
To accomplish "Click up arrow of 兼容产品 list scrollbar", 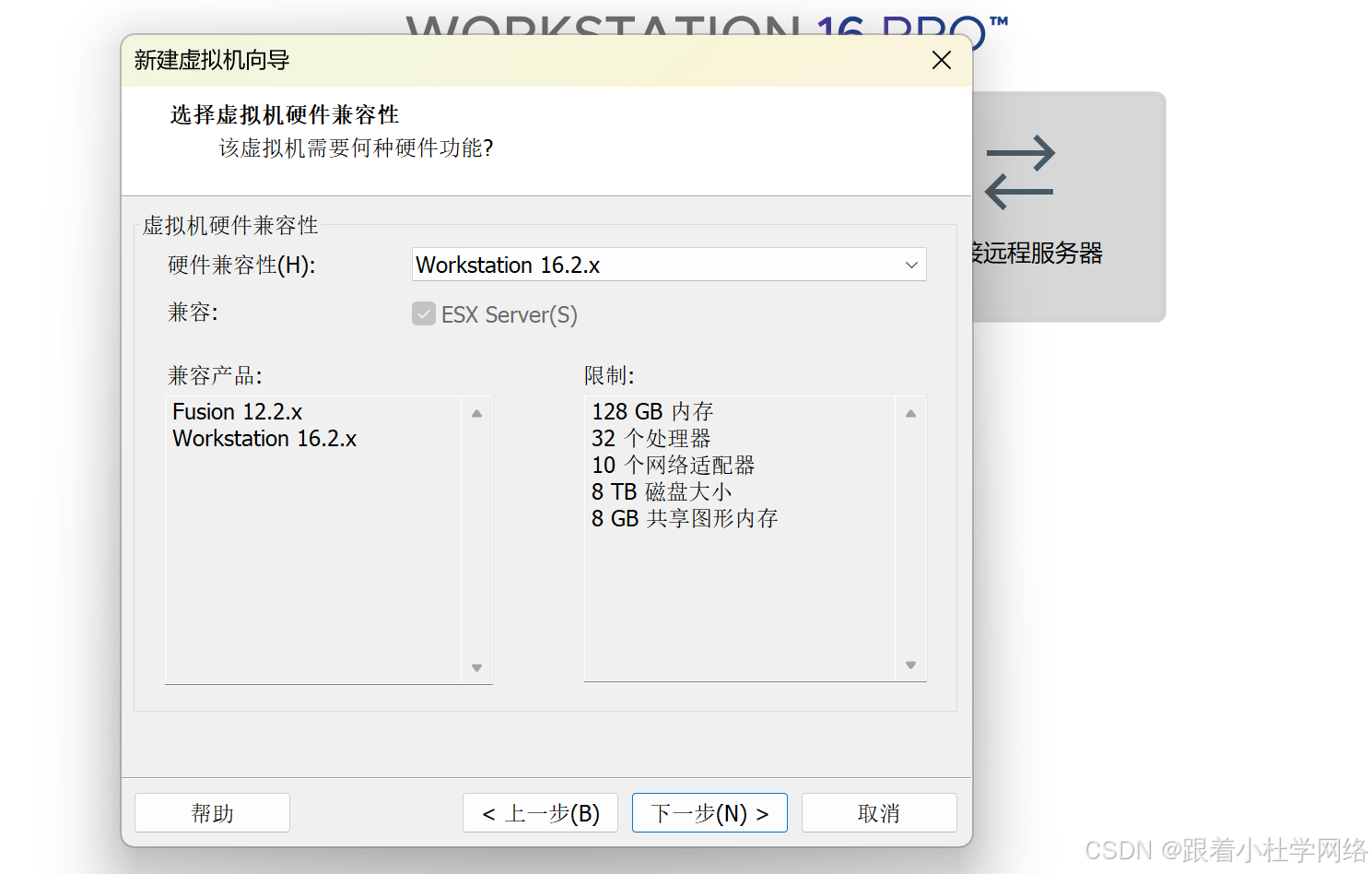I will coord(476,414).
